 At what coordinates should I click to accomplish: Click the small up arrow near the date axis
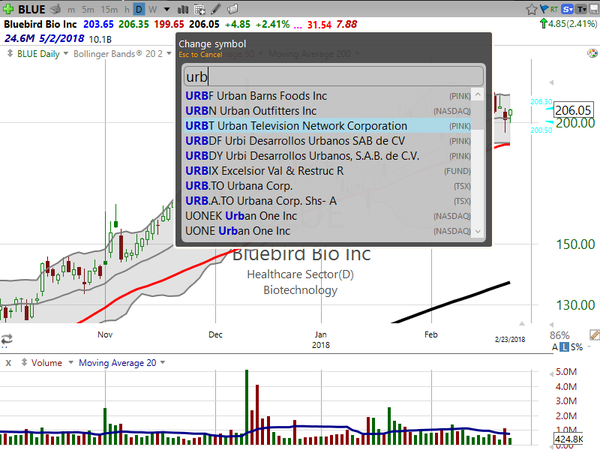pos(522,324)
